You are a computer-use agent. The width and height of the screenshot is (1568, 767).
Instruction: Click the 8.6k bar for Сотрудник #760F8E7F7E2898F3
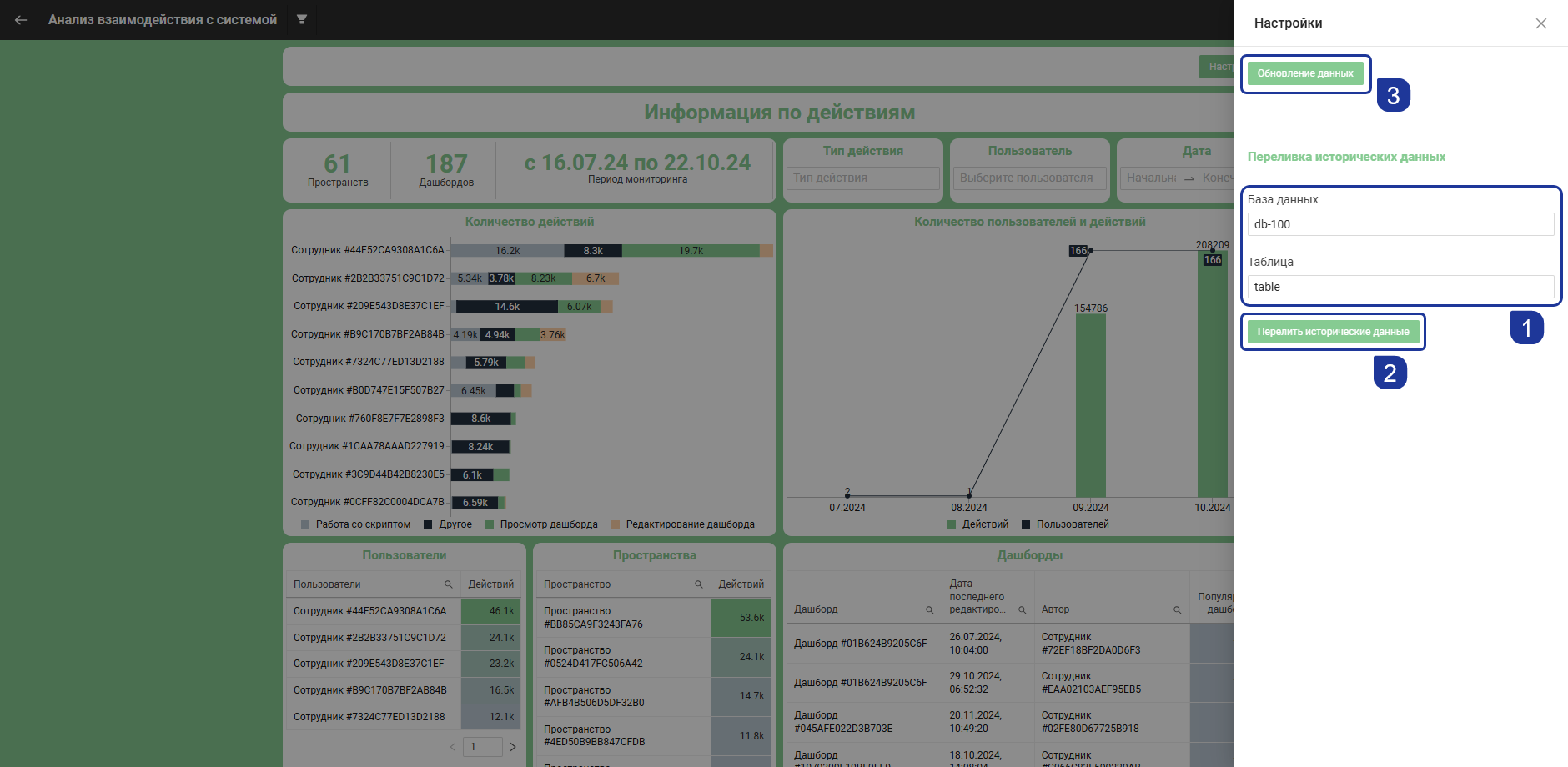[481, 419]
